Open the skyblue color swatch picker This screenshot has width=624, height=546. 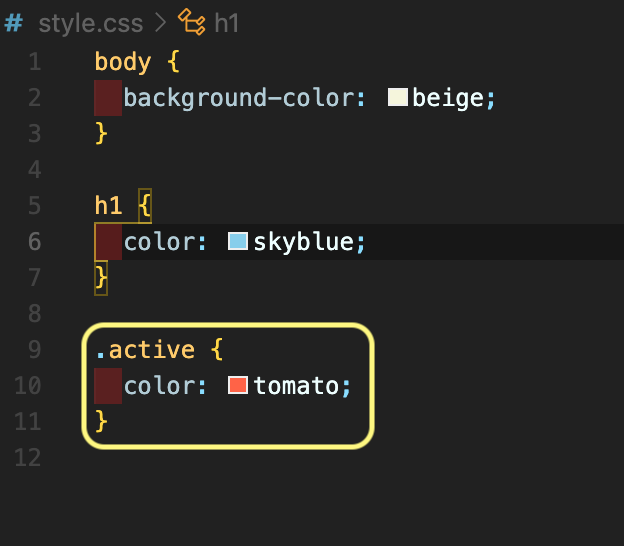click(x=238, y=241)
